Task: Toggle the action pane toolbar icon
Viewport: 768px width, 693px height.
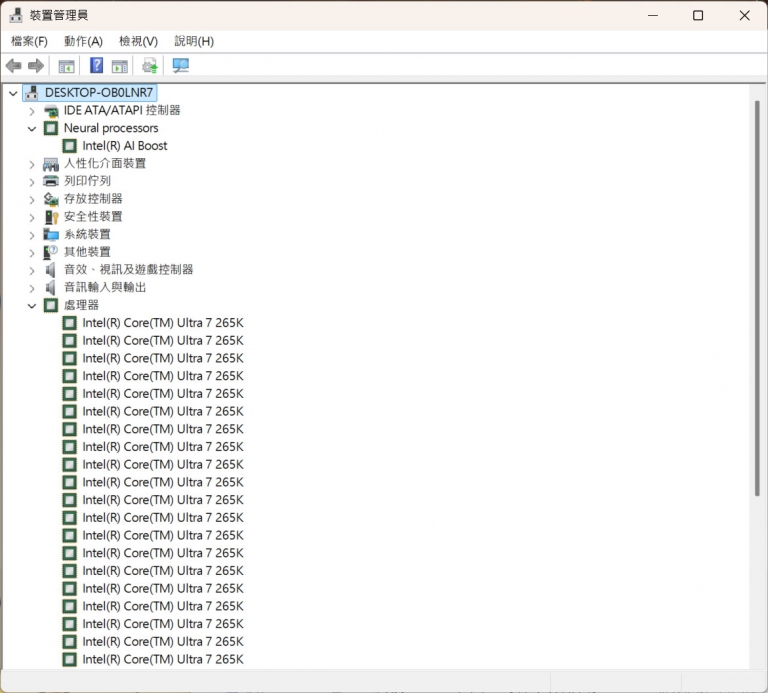Action: [120, 66]
